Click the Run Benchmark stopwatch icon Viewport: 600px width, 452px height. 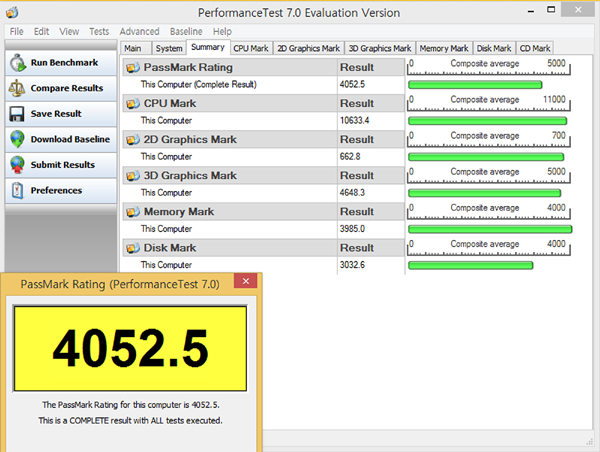[x=18, y=63]
